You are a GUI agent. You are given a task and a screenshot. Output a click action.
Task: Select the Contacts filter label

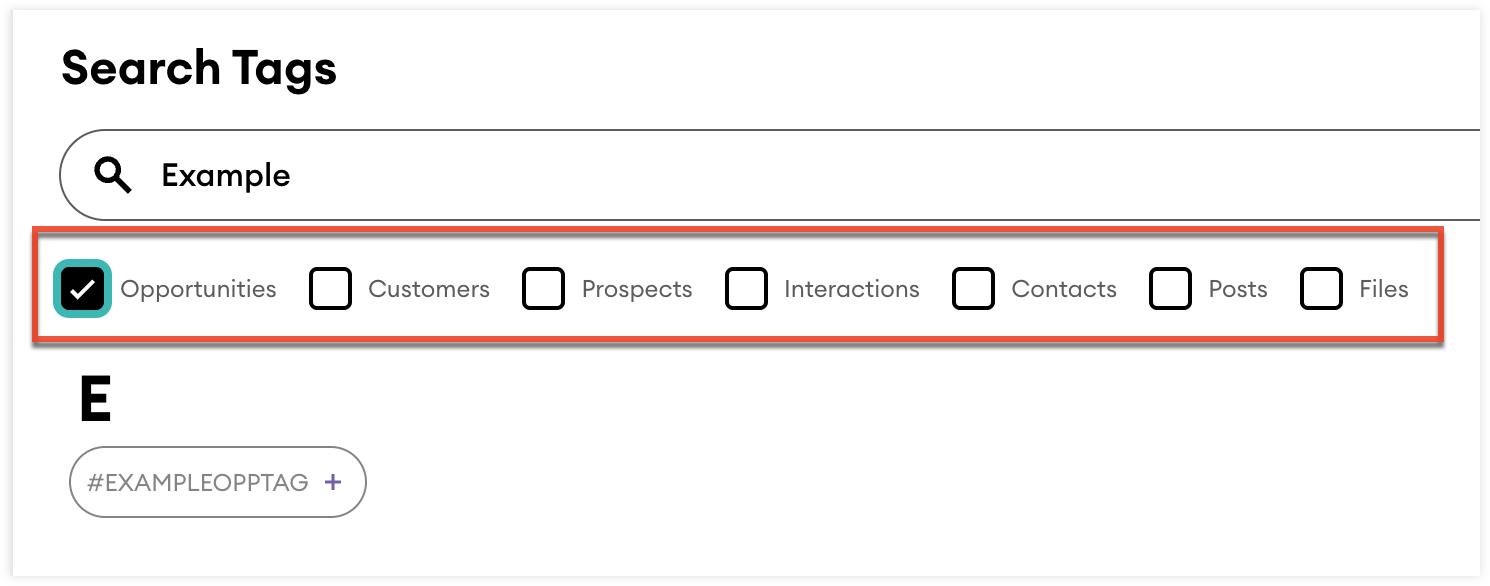pos(1064,289)
